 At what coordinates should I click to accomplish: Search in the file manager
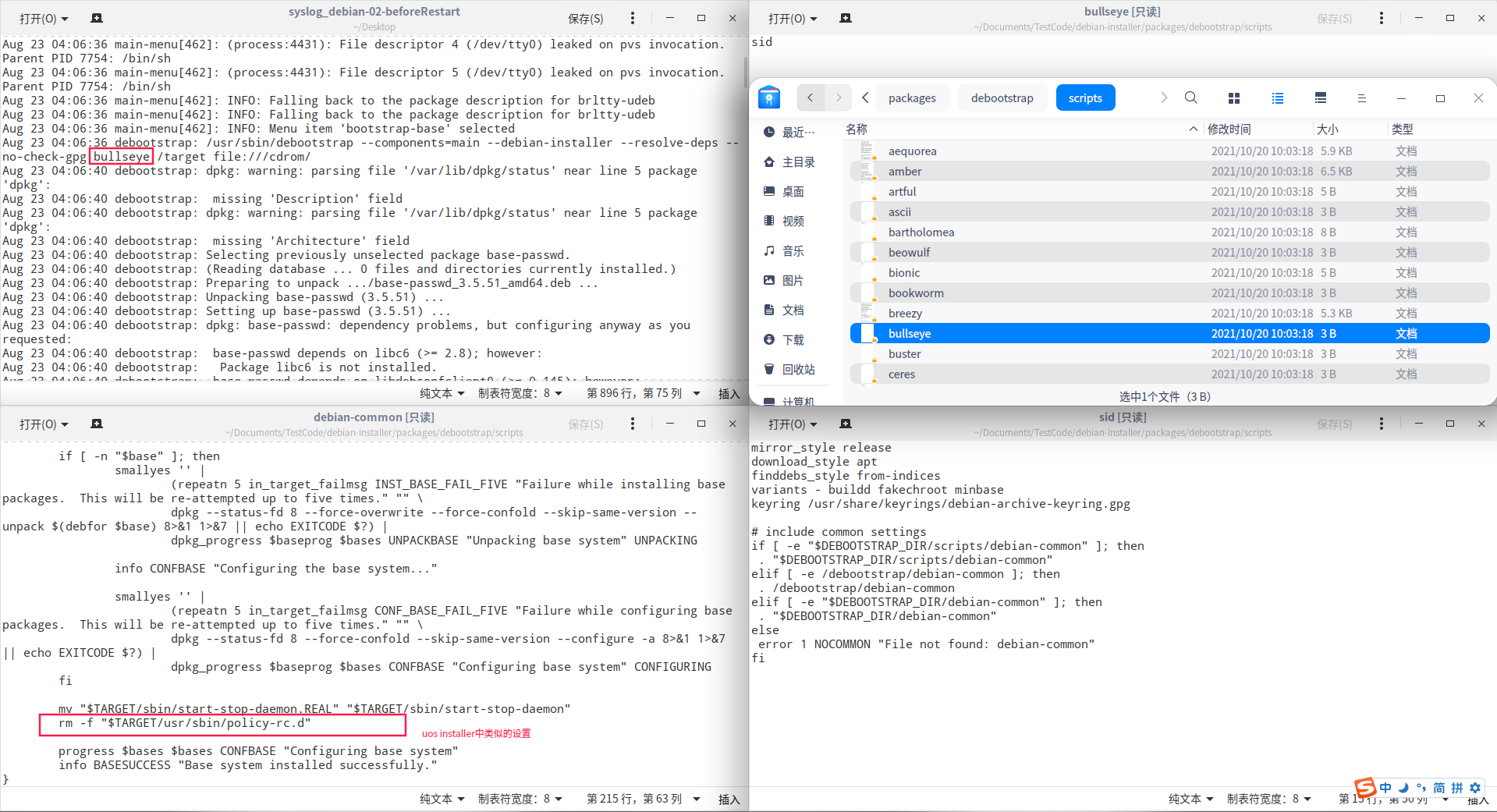click(x=1191, y=98)
